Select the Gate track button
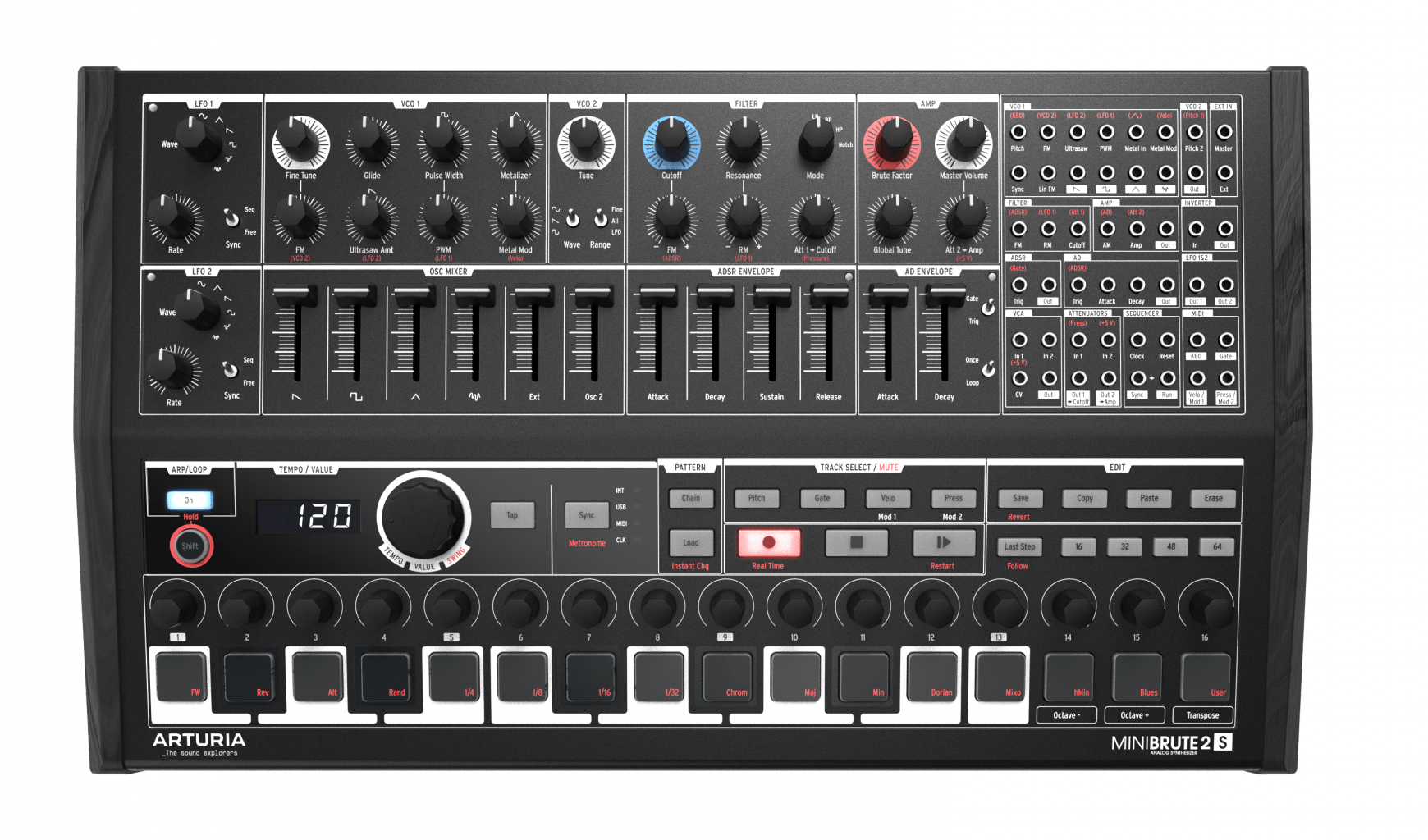This screenshot has height=840, width=1428. (822, 498)
